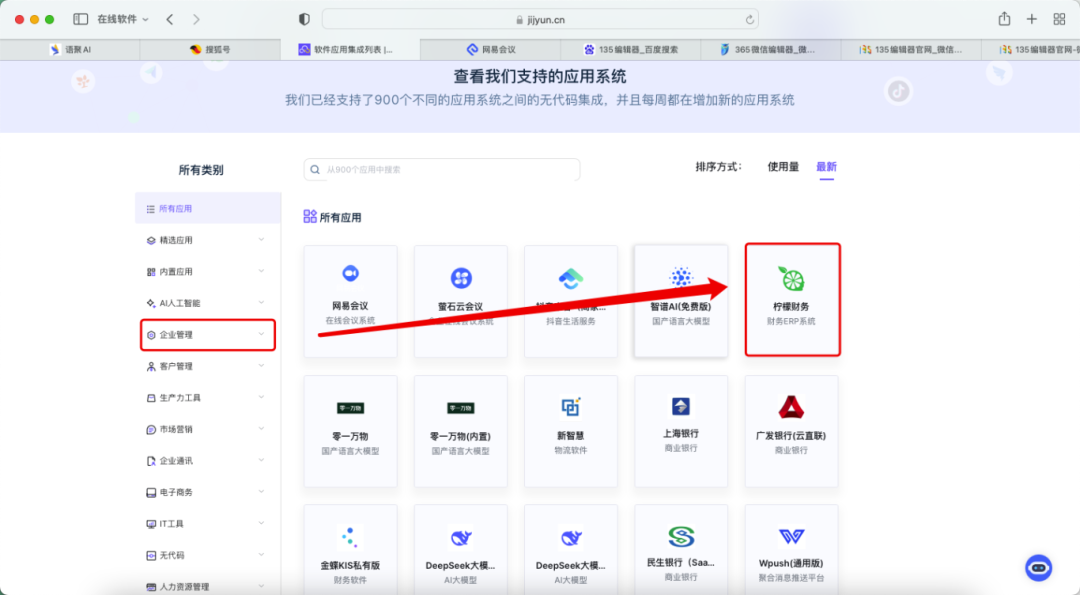Expand the 电子商务 category chevron
Image resolution: width=1080 pixels, height=595 pixels.
click(x=261, y=492)
